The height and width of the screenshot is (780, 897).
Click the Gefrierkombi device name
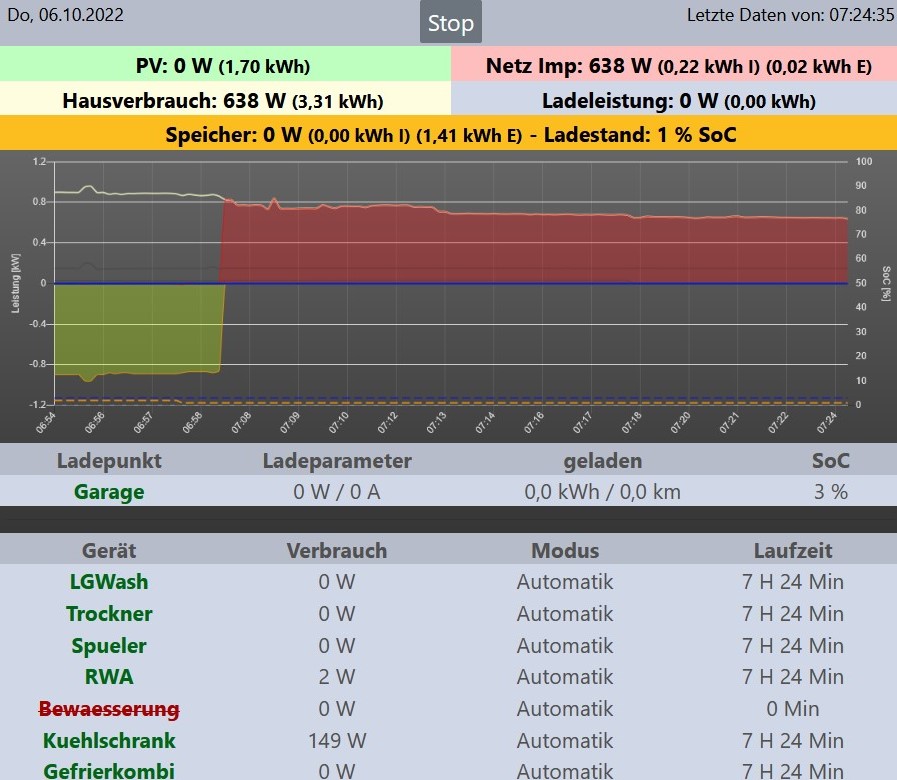pos(109,771)
